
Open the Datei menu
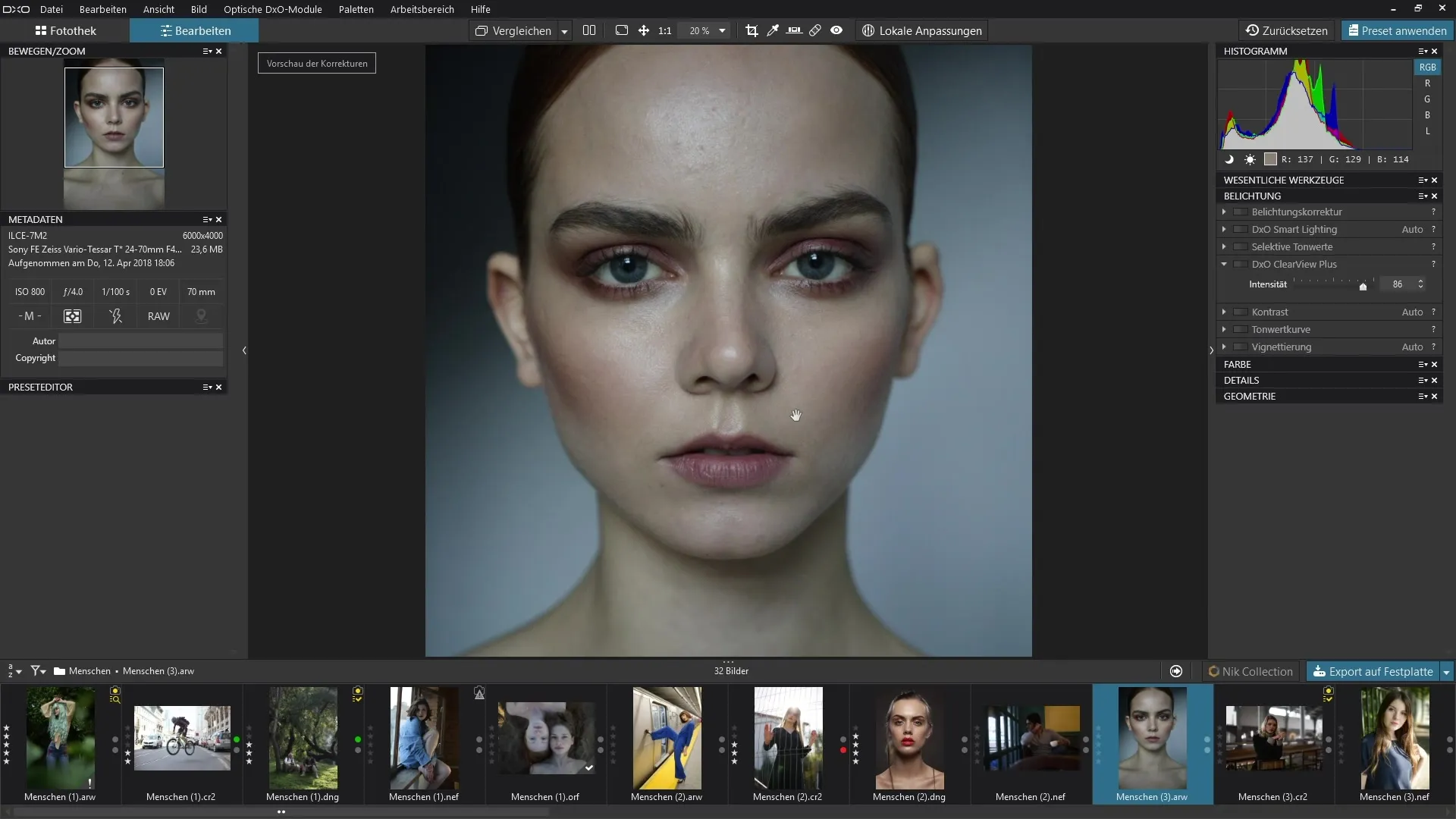52,9
